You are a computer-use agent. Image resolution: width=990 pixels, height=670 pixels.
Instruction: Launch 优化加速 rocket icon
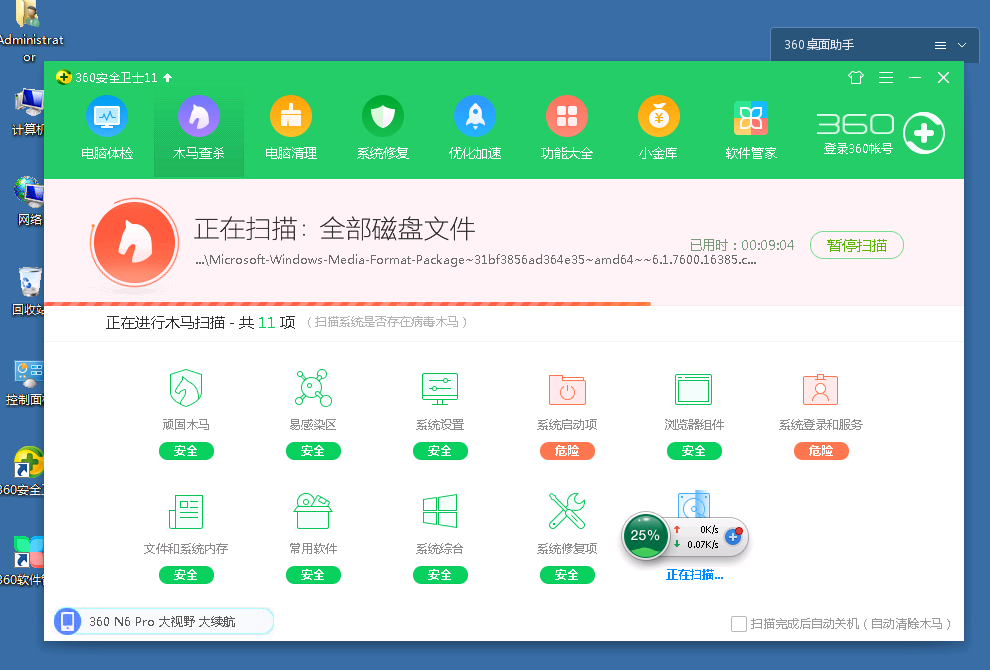click(474, 118)
